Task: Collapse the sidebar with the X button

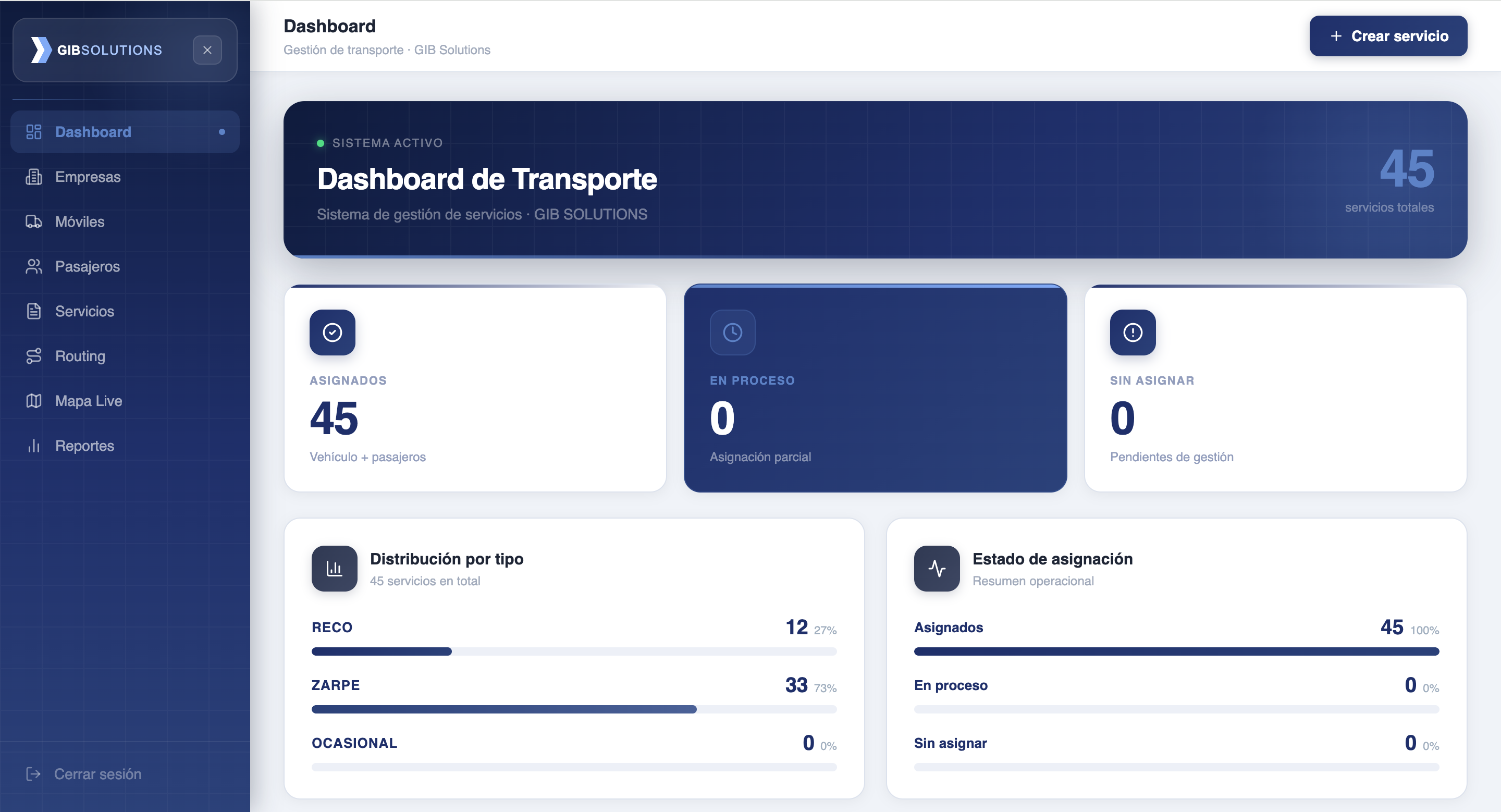Action: 207,50
